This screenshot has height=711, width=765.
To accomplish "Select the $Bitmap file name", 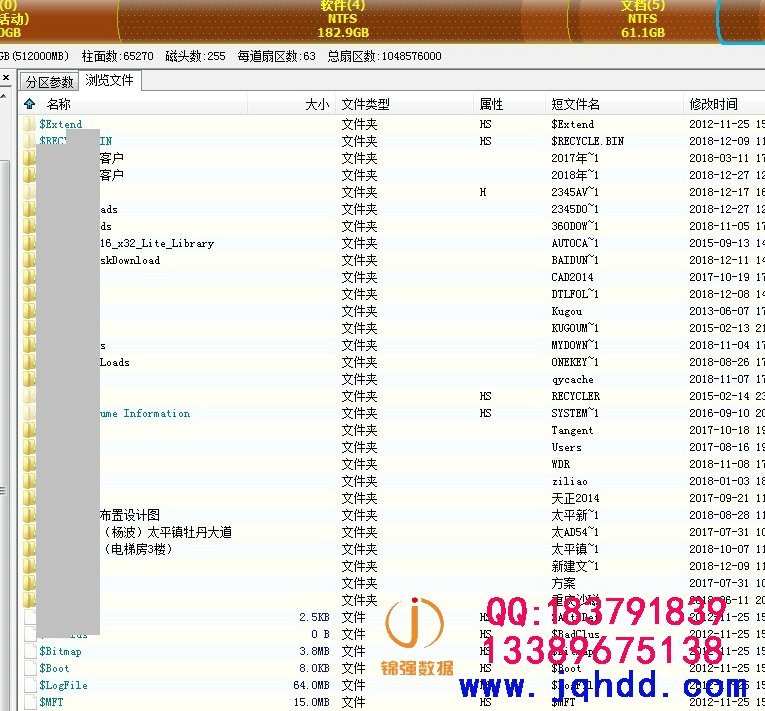I will pyautogui.click(x=60, y=651).
